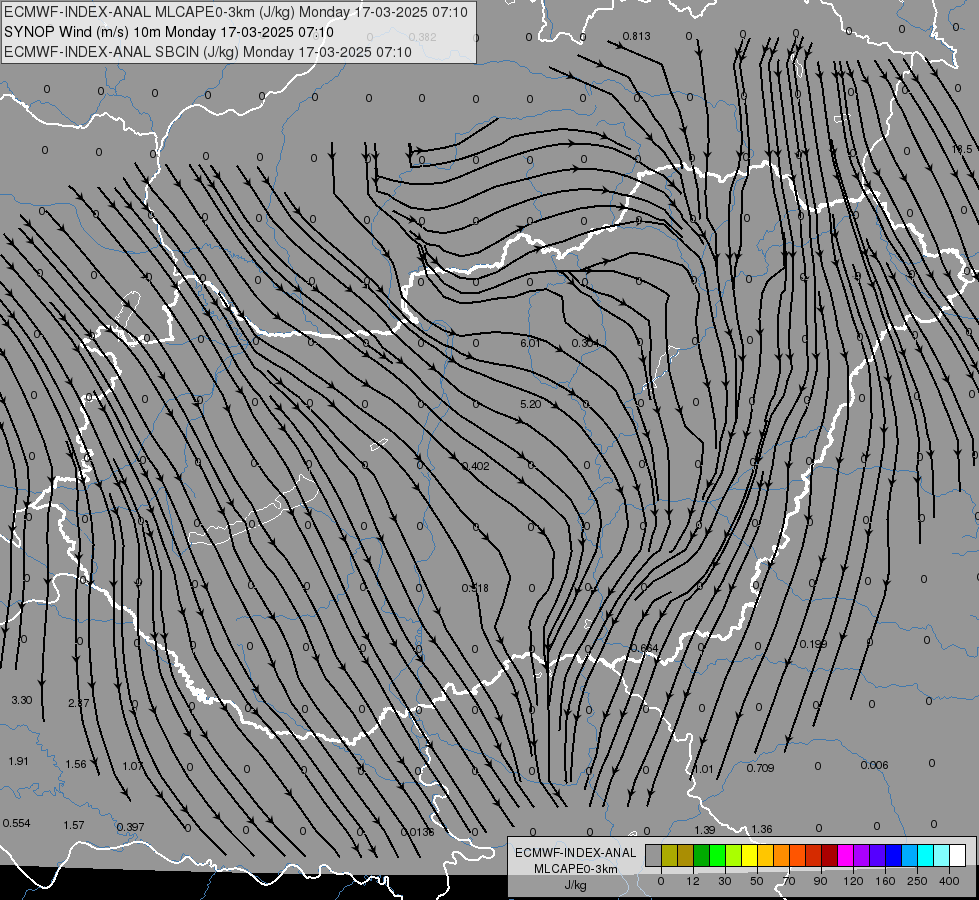
Task: Click legend scale label 400
Action: (x=948, y=881)
